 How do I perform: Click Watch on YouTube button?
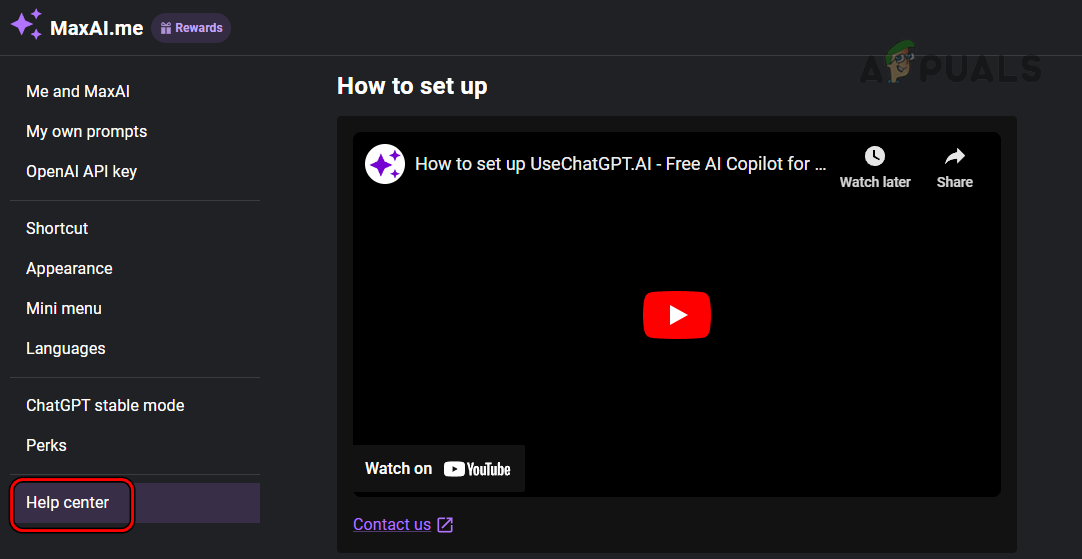point(439,469)
